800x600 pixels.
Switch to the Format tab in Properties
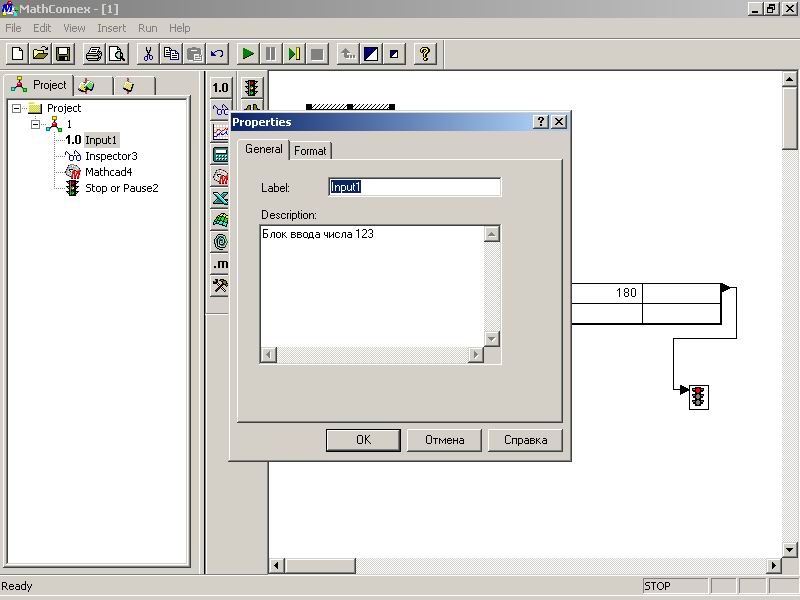[x=310, y=151]
